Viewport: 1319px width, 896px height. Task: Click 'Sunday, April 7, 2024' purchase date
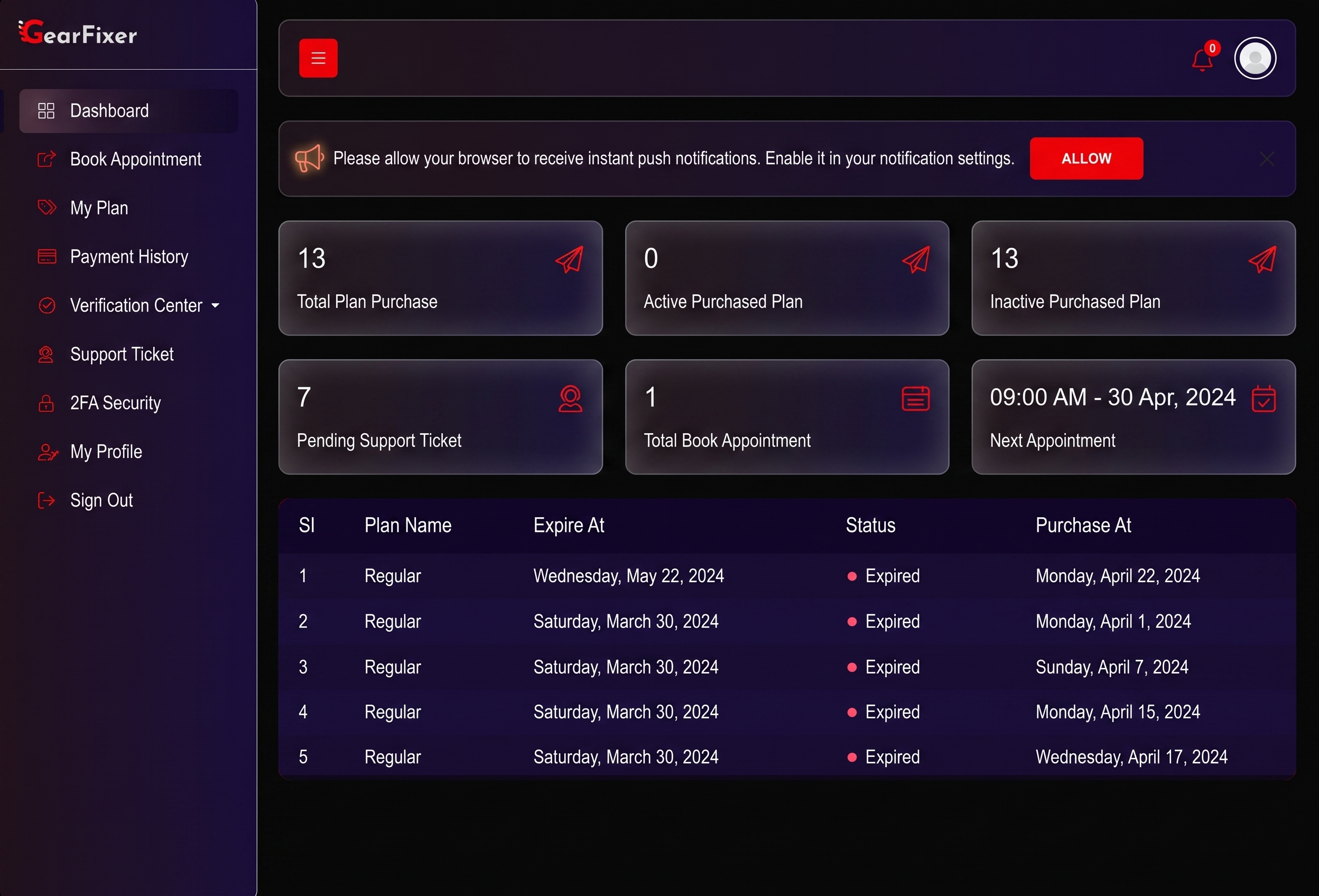[1112, 667]
